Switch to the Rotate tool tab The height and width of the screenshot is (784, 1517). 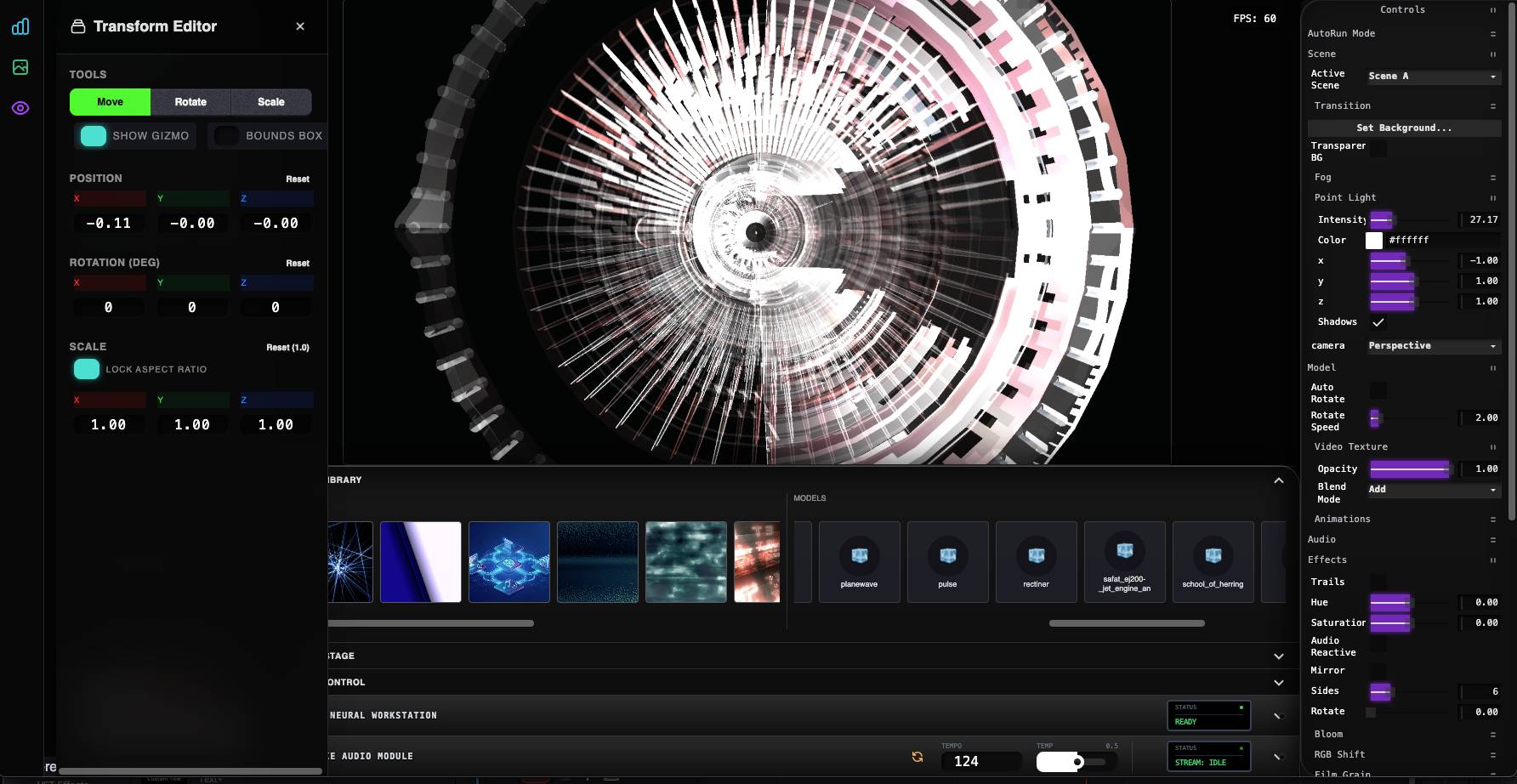pos(190,102)
